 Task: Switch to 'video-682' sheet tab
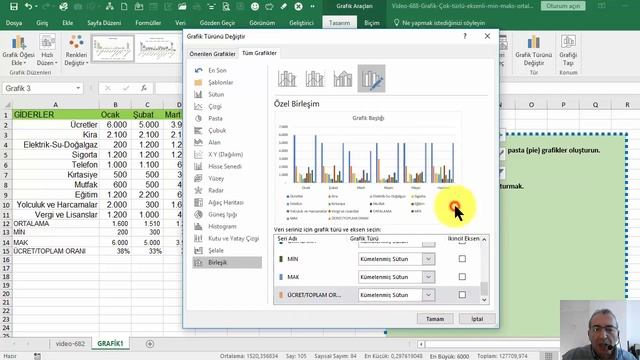(x=70, y=344)
